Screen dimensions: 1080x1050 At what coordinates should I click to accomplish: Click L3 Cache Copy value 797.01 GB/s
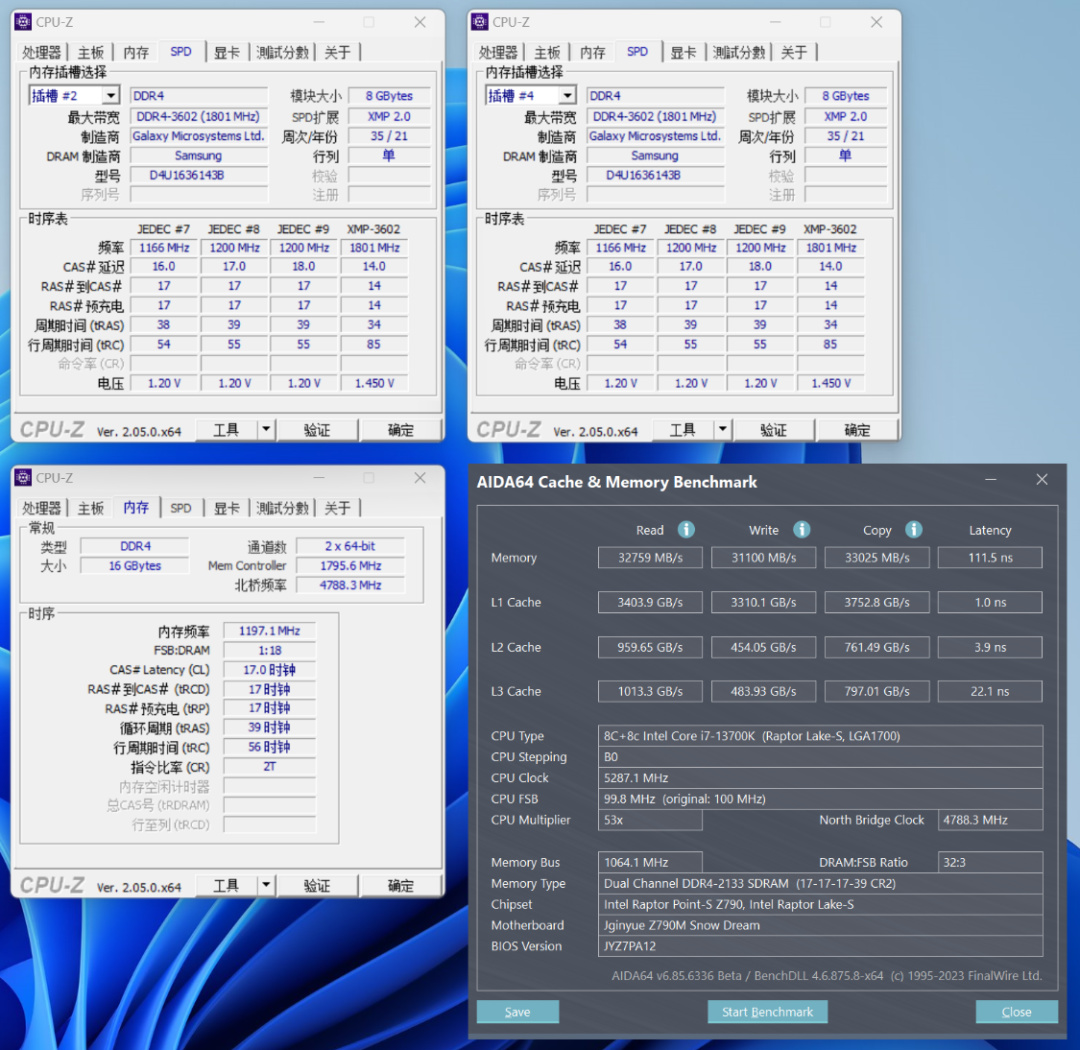tap(877, 691)
